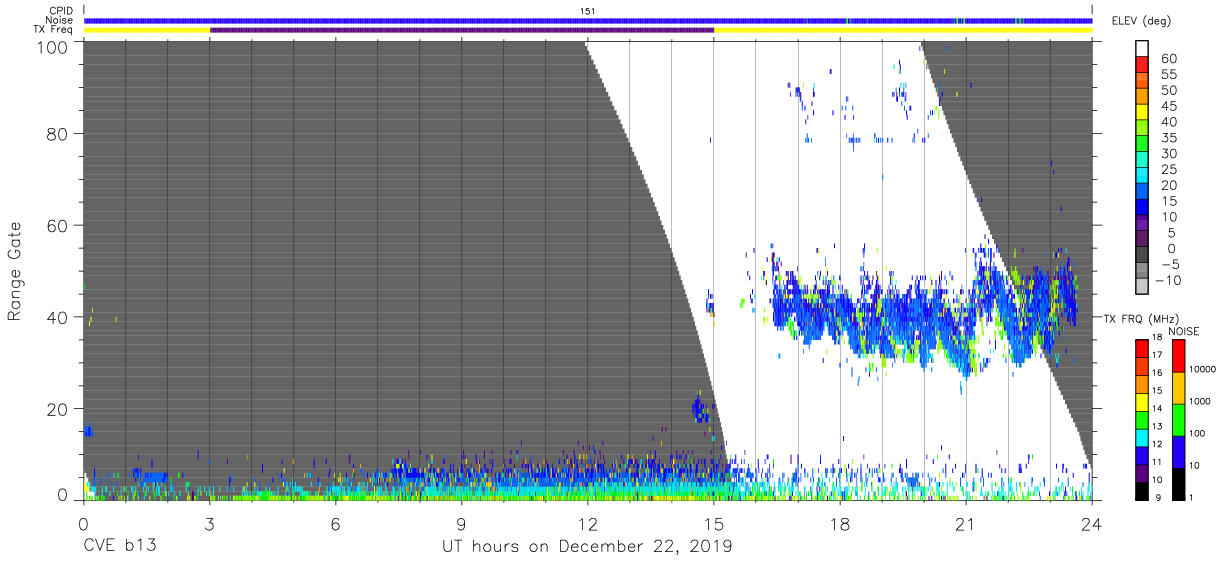Image resolution: width=1228 pixels, height=567 pixels.
Task: Click the orange NOISE swatch between 1000 and 10000
Action: 1178,388
